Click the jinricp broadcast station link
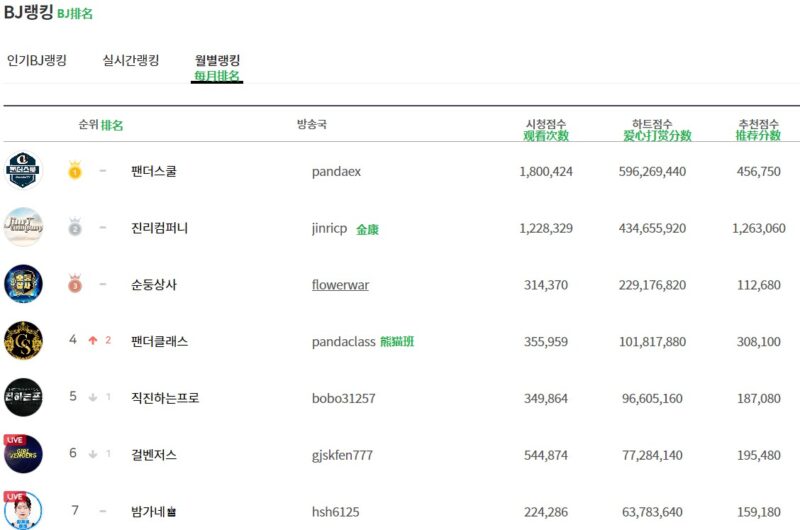Viewport: 800px width, 530px height. tap(329, 229)
